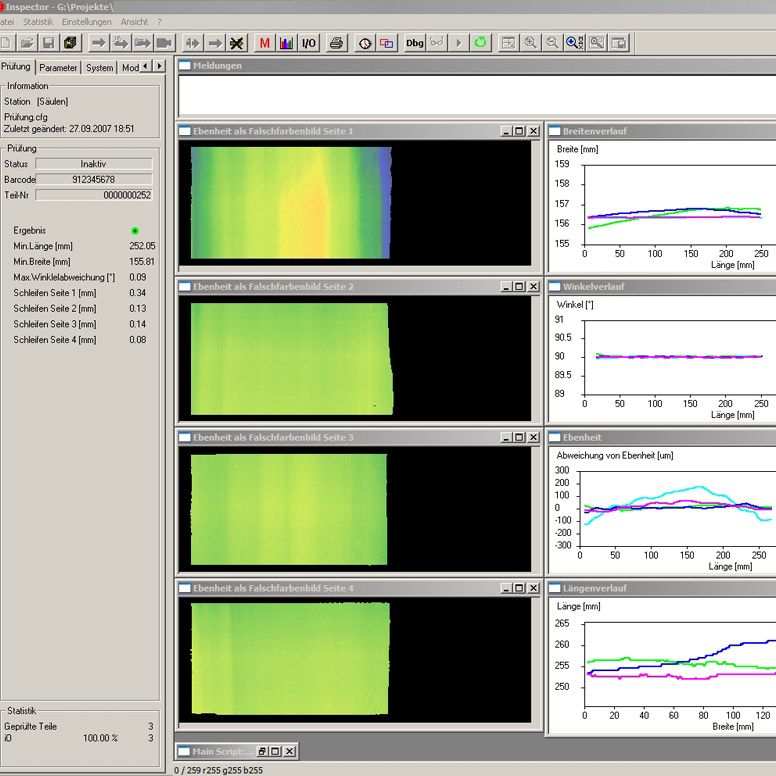The image size is (776, 776).
Task: Click the clock icon in toolbar
Action: [365, 43]
